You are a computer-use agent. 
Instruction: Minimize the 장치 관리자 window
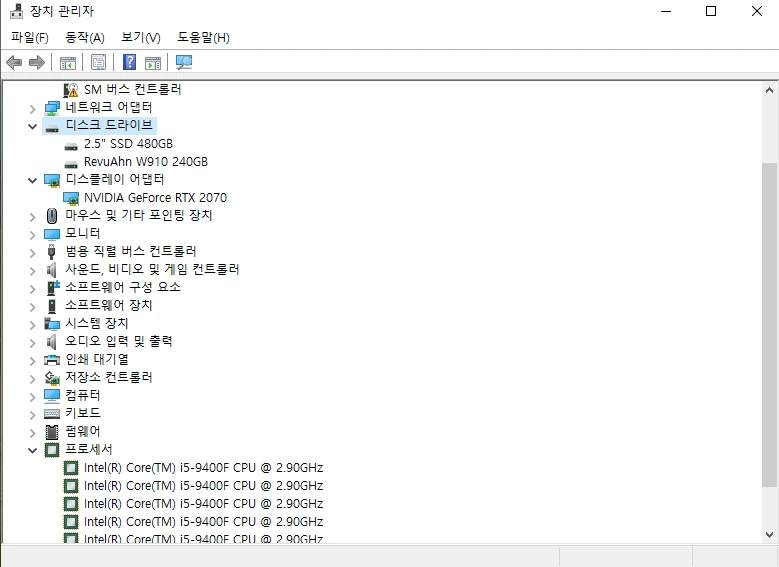coord(666,11)
